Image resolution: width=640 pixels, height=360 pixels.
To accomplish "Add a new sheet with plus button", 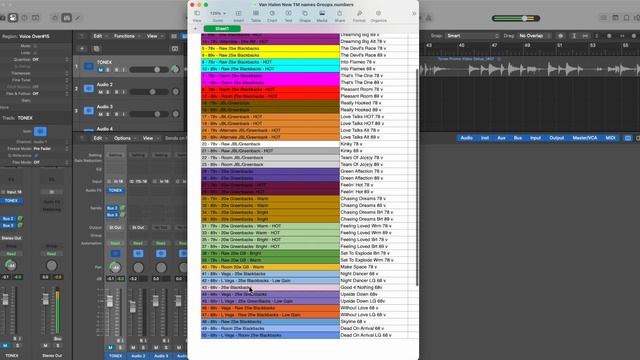I will click(196, 29).
